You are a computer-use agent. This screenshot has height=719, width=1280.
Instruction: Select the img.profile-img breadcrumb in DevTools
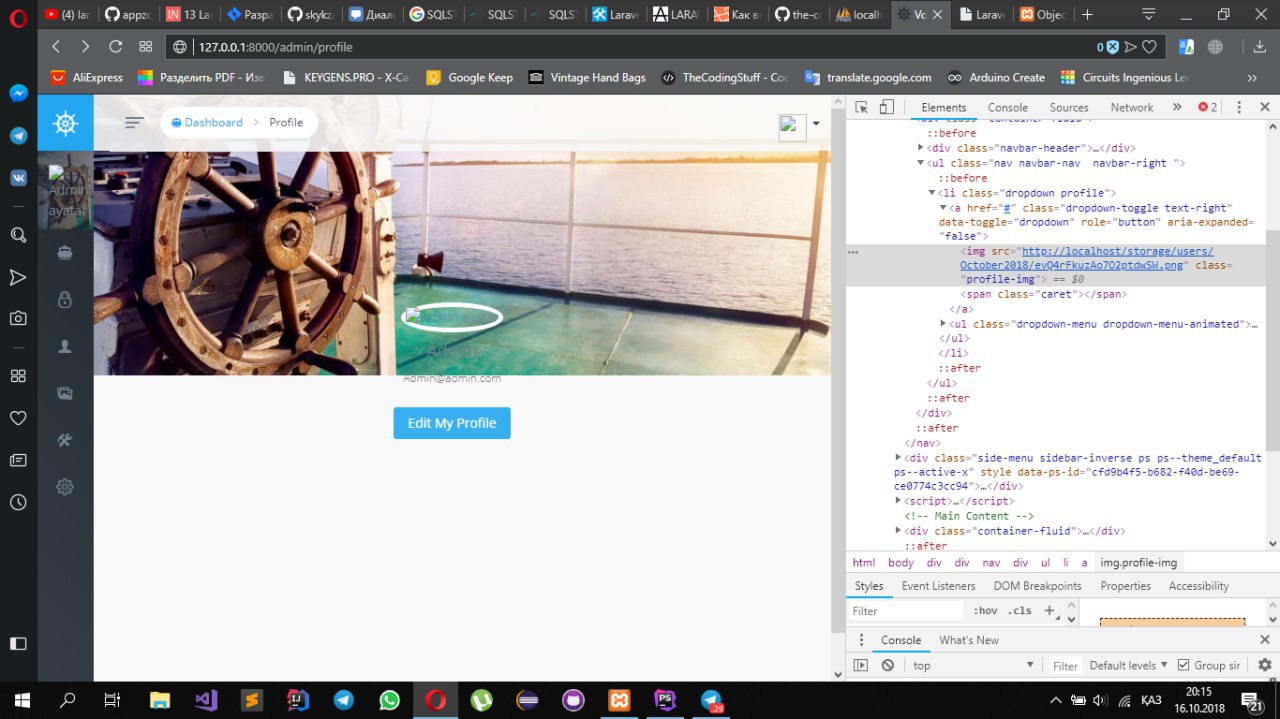tap(1138, 563)
